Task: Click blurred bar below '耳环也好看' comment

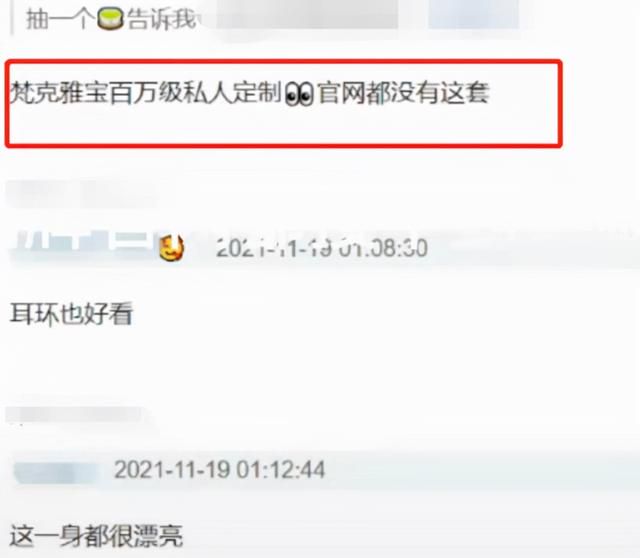Action: (x=74, y=415)
